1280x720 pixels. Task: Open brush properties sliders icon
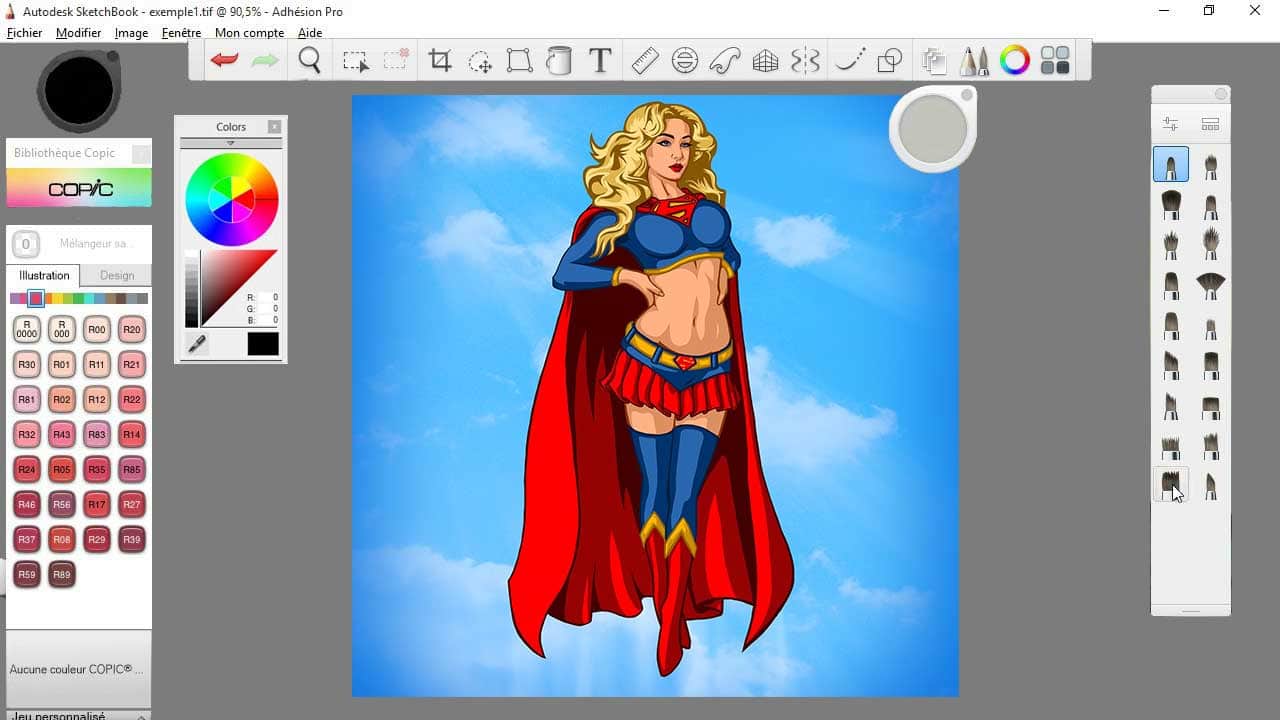pos(1170,124)
